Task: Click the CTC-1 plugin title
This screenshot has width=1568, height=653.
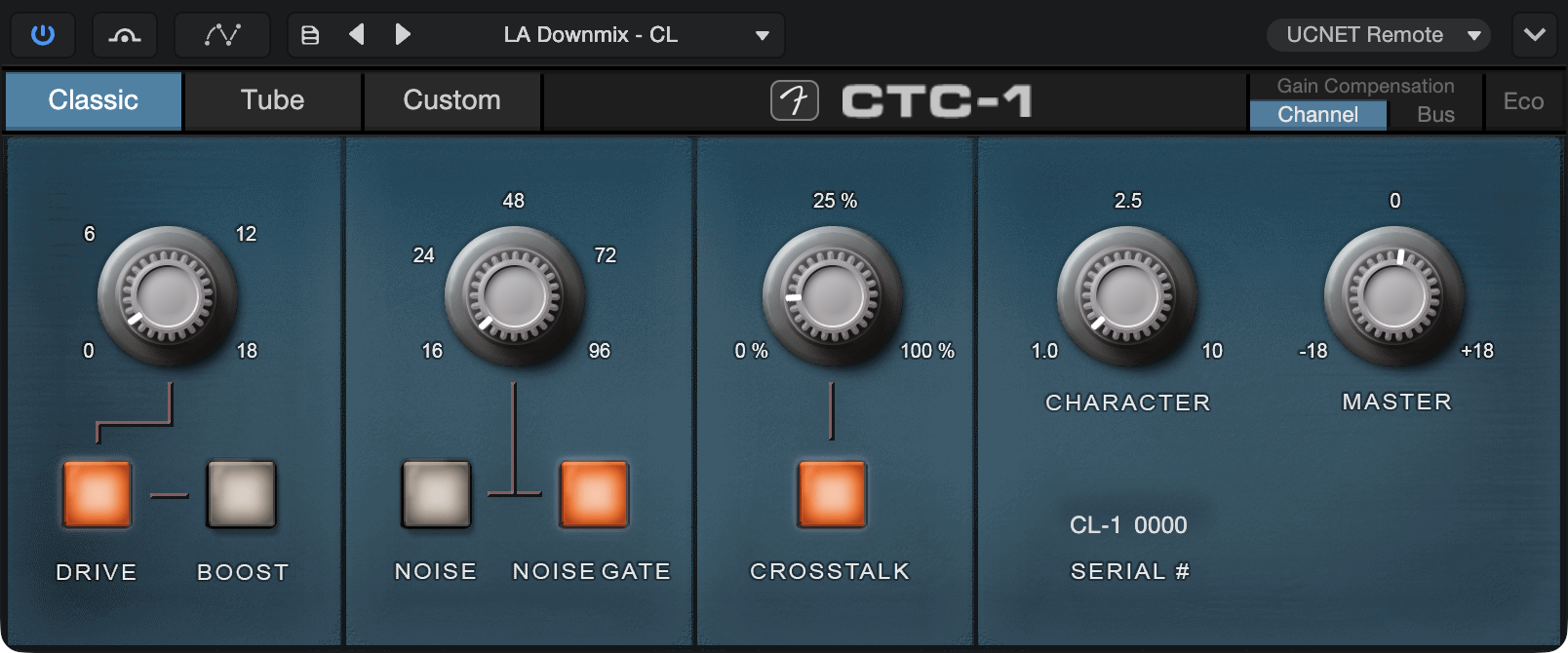Action: (x=937, y=100)
